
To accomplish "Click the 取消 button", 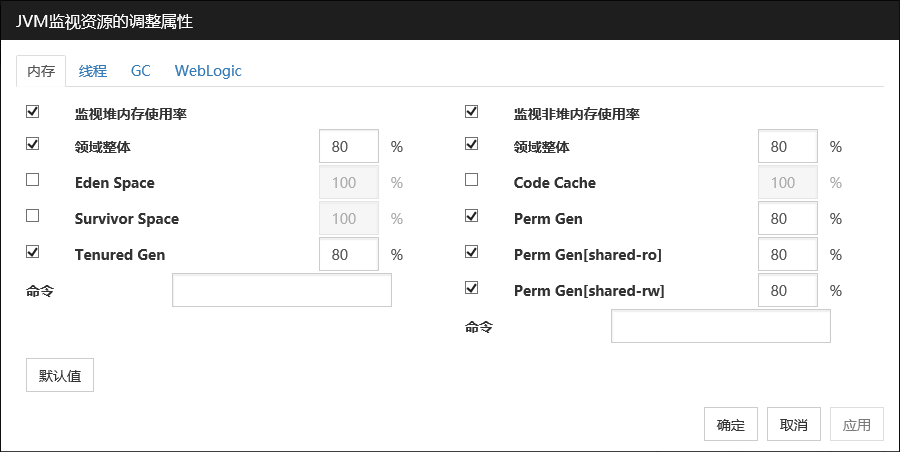I will point(794,425).
